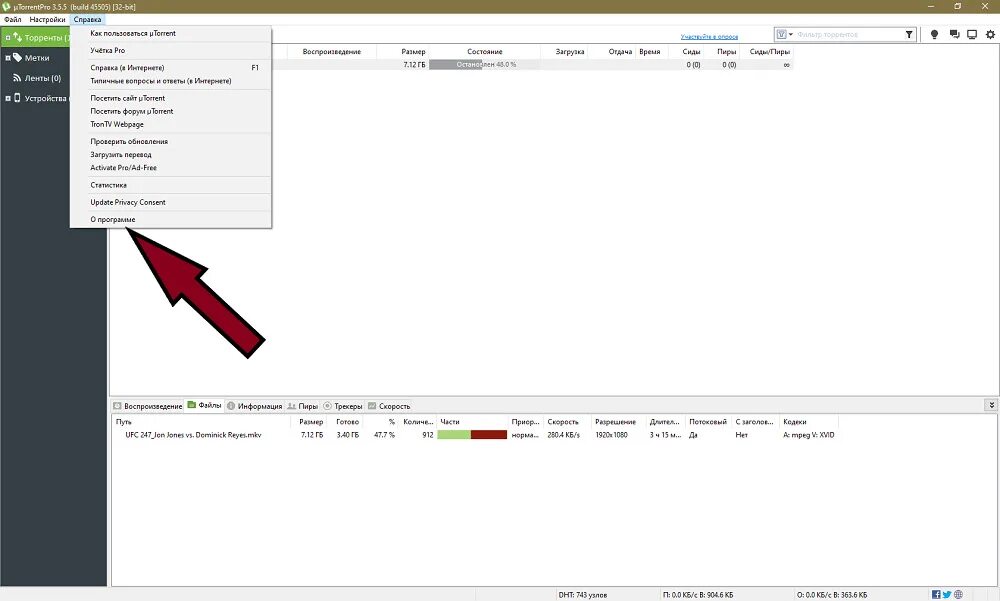This screenshot has height=601, width=1000.
Task: Switch to the Пиры tab
Action: point(302,406)
